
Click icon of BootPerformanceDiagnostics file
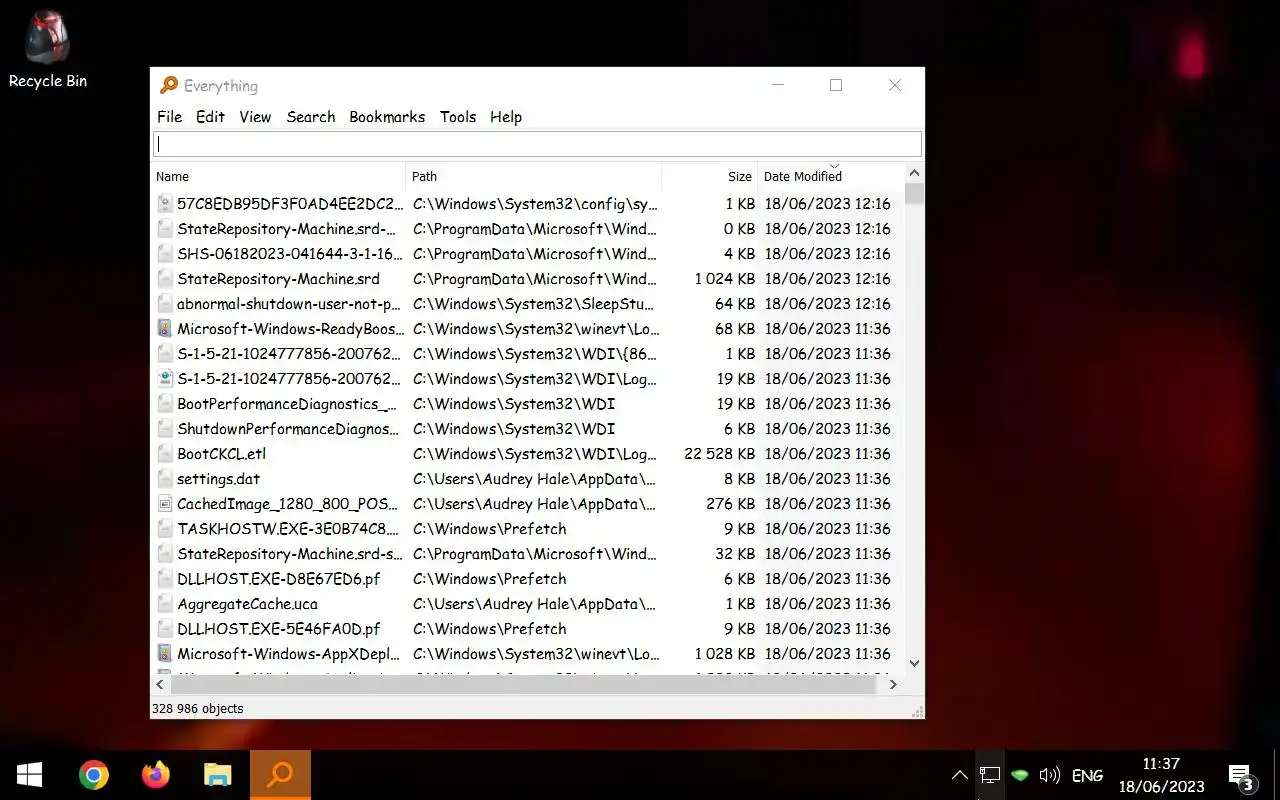pyautogui.click(x=166, y=404)
